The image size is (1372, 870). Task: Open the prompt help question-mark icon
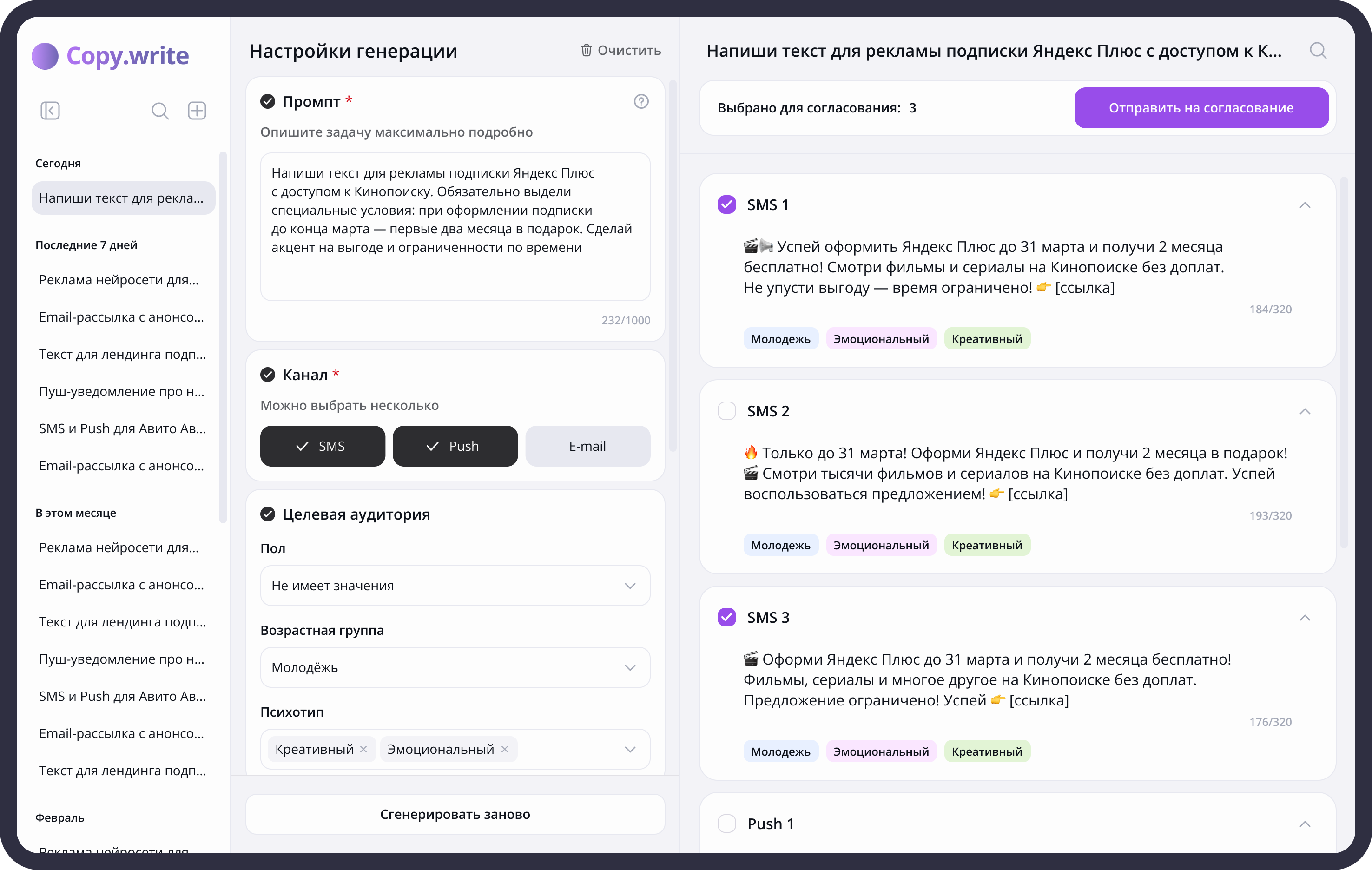641,101
